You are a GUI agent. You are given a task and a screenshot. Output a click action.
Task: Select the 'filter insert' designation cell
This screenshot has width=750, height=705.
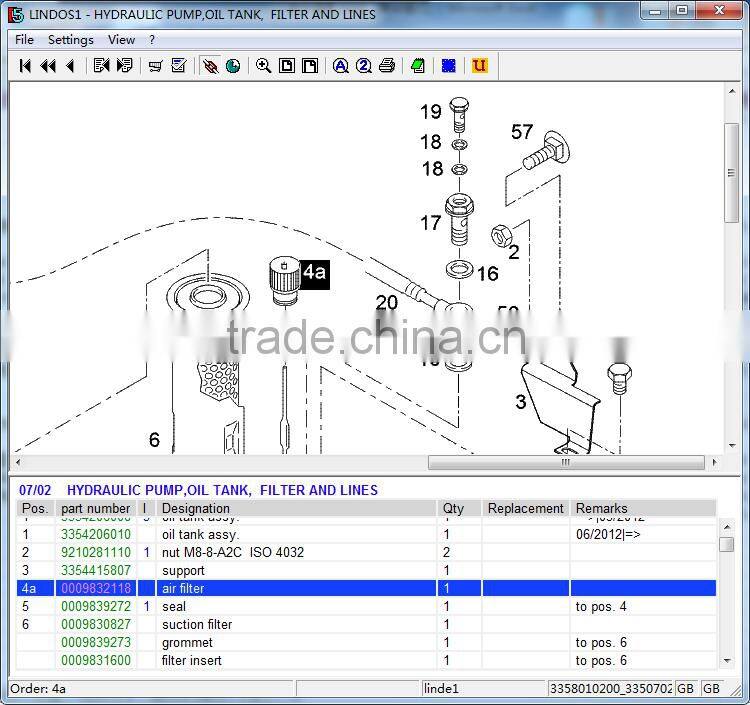(x=297, y=661)
